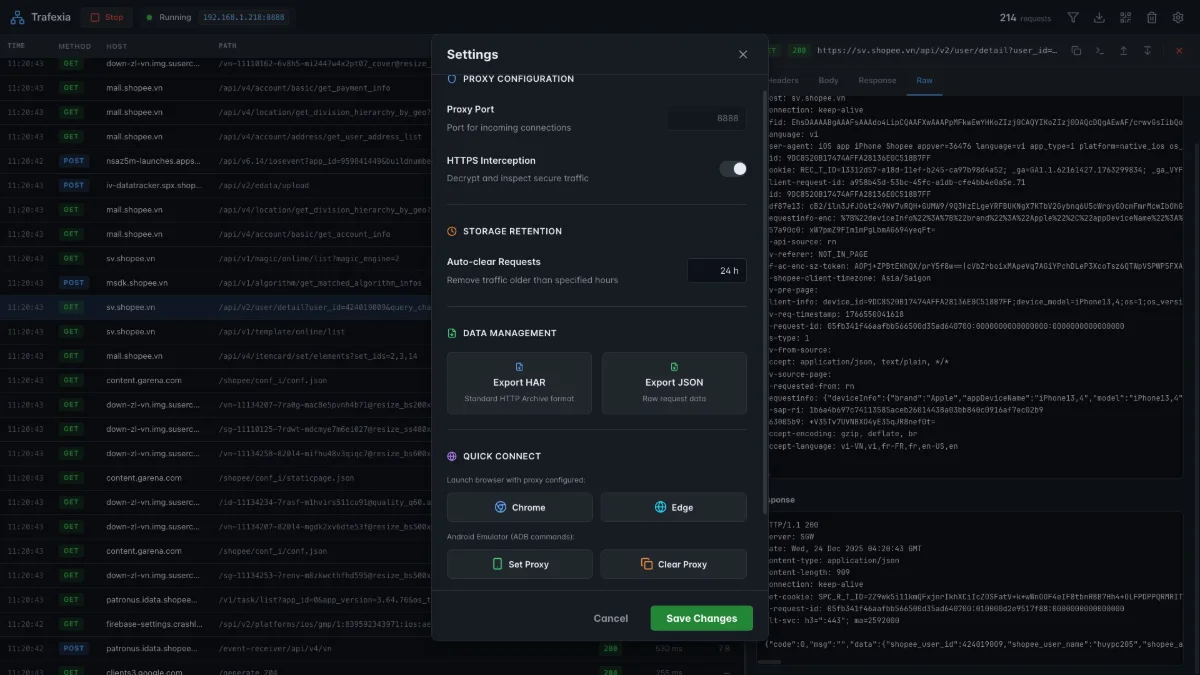
Task: Click the download export icon in the top toolbar
Action: [1100, 17]
